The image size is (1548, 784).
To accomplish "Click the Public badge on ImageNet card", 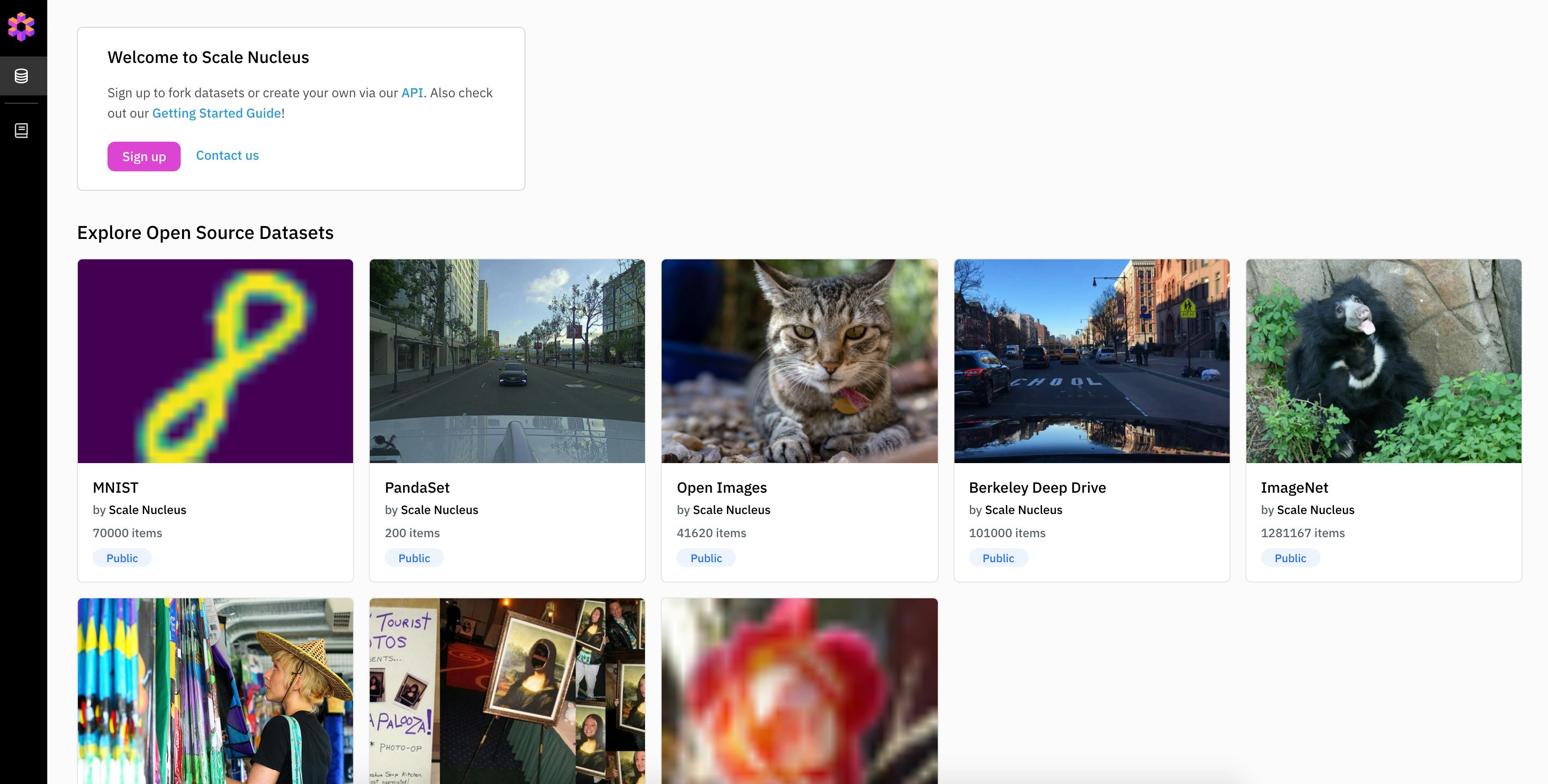I will click(x=1290, y=558).
